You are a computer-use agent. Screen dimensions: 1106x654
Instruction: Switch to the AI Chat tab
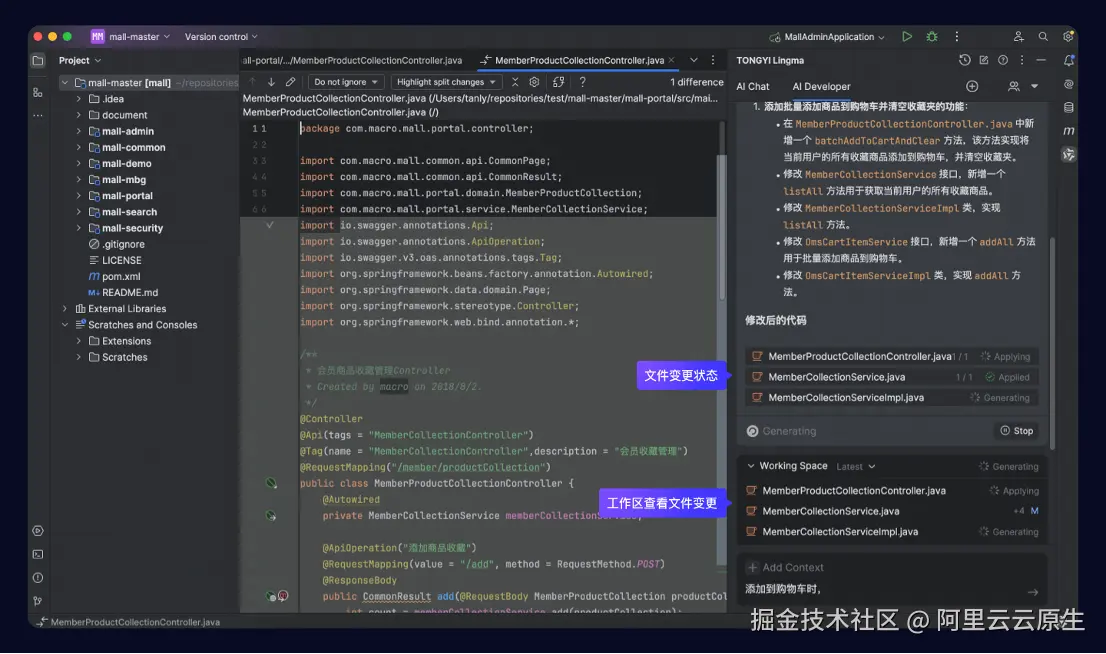coord(753,87)
